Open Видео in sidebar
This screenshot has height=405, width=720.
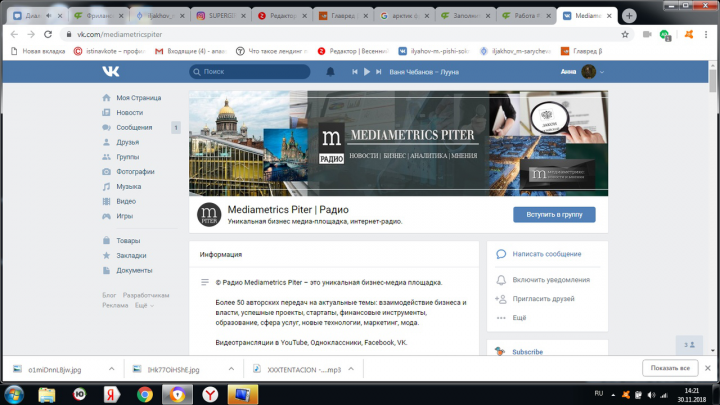[x=126, y=201]
